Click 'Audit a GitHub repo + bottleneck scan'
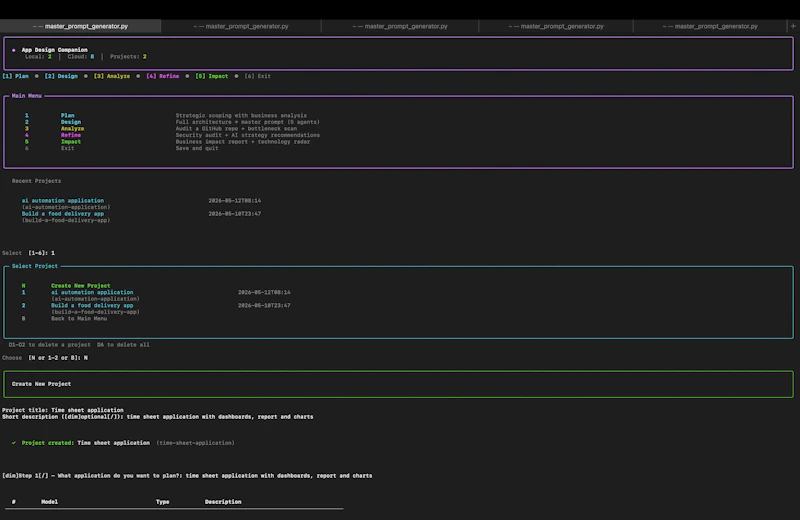The width and height of the screenshot is (800, 520). tap(236, 129)
